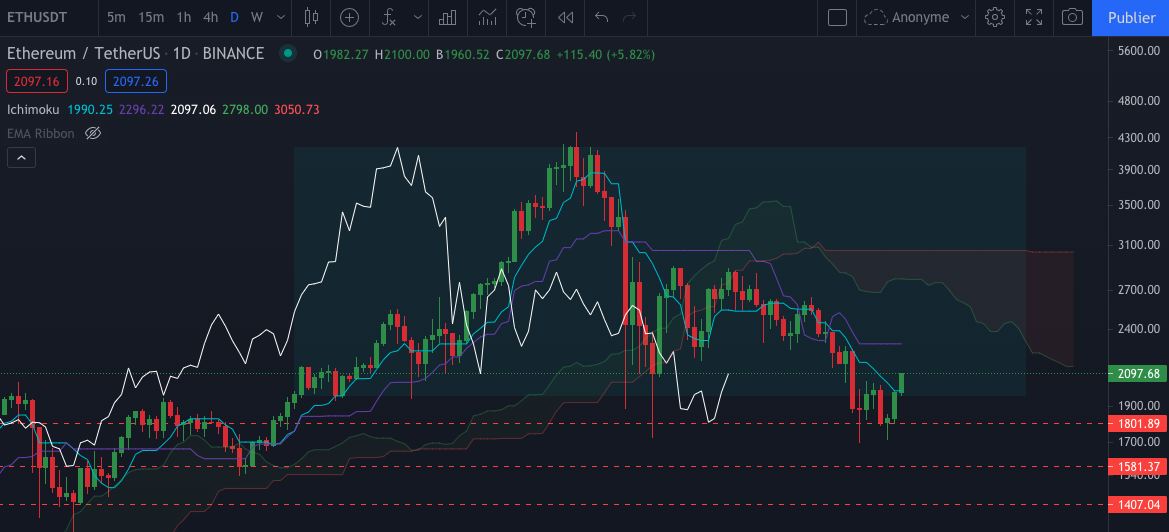Click the 4300.00 price scale label
Screen dimensions: 1169x532
pyautogui.click(x=1141, y=137)
